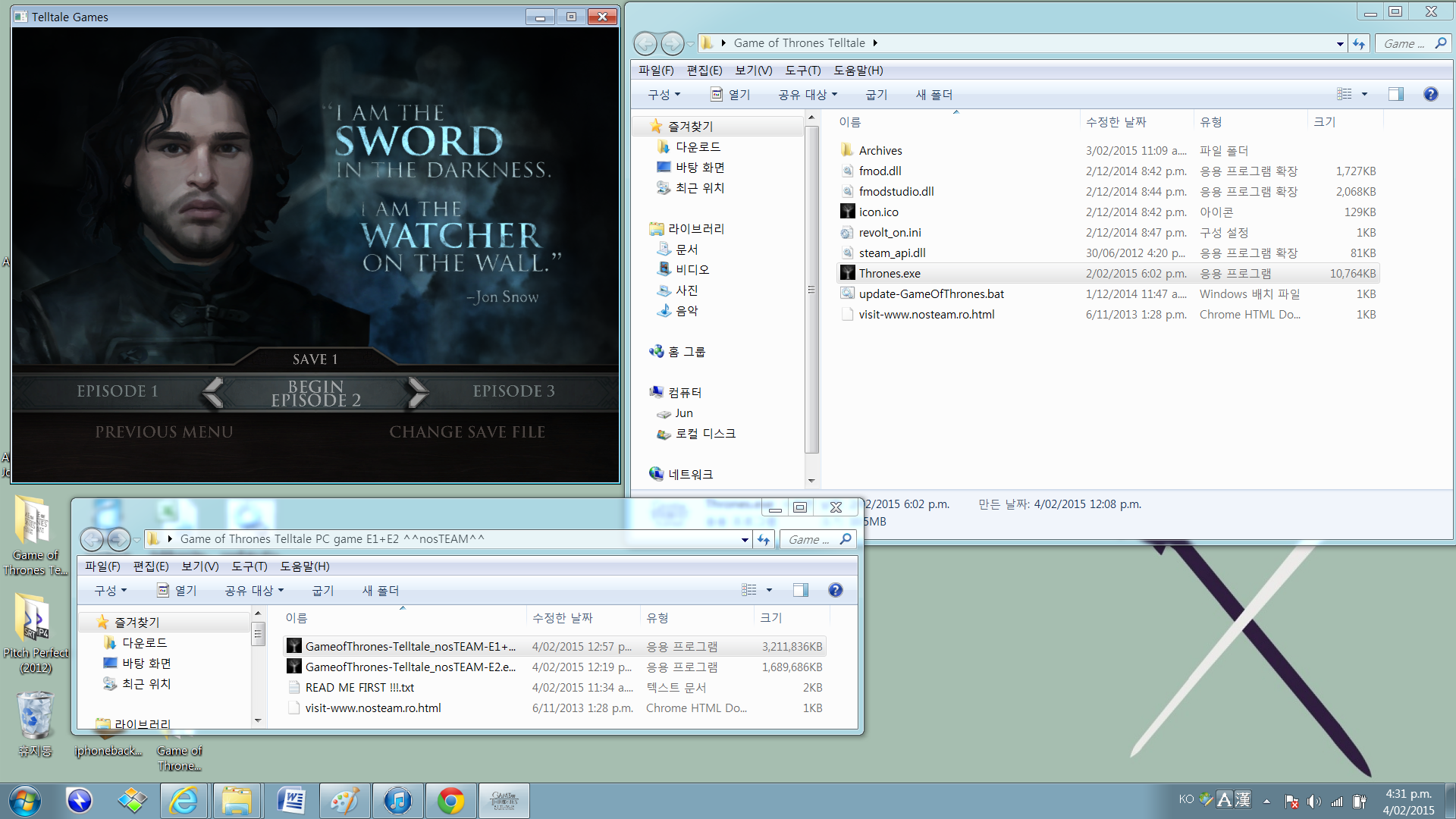Open address history dropdown in the lower Explorer window
The image size is (1456, 819).
click(745, 539)
